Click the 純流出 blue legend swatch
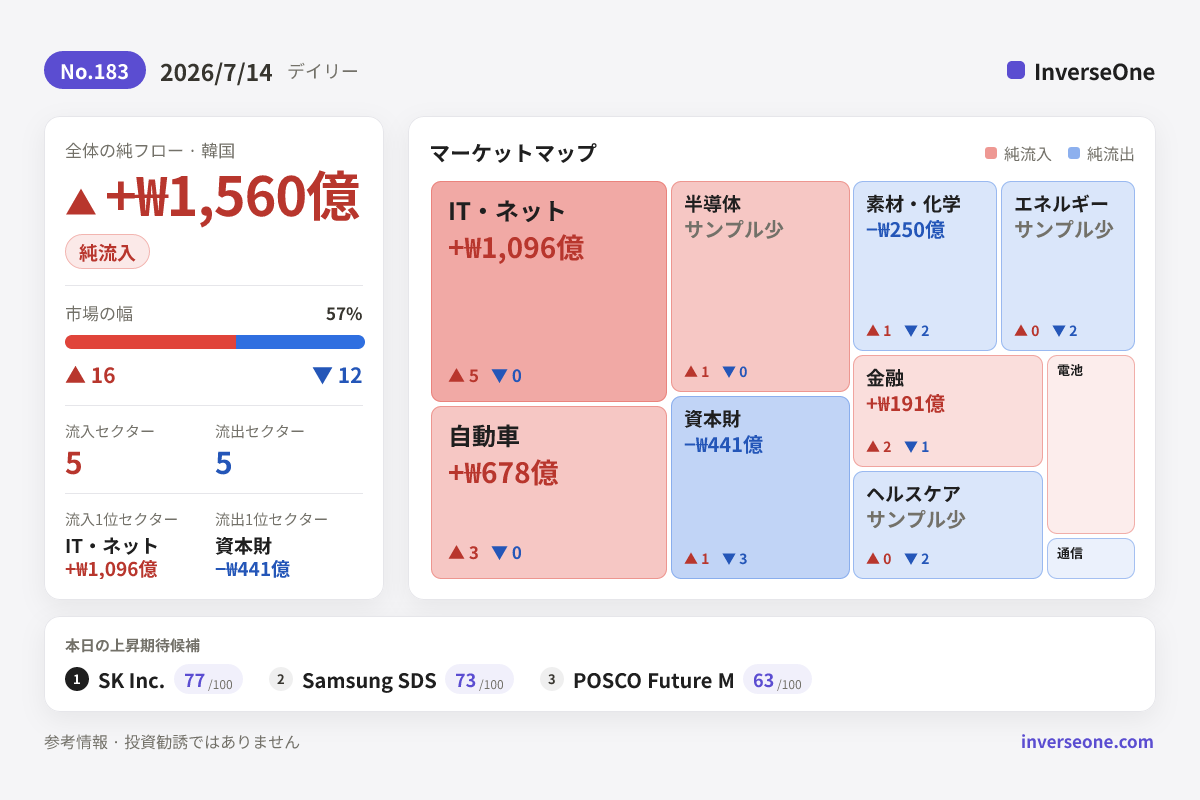Screen dimensions: 1200x800 coord(1074,153)
